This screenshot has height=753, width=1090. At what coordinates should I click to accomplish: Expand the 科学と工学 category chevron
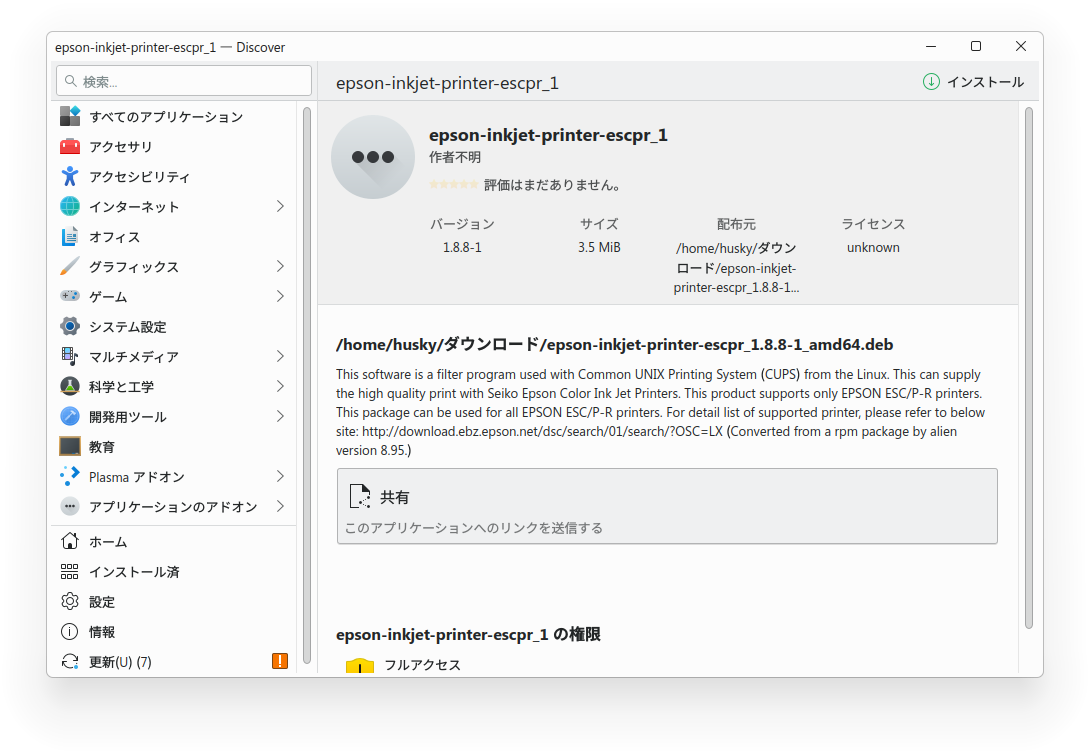pos(280,386)
